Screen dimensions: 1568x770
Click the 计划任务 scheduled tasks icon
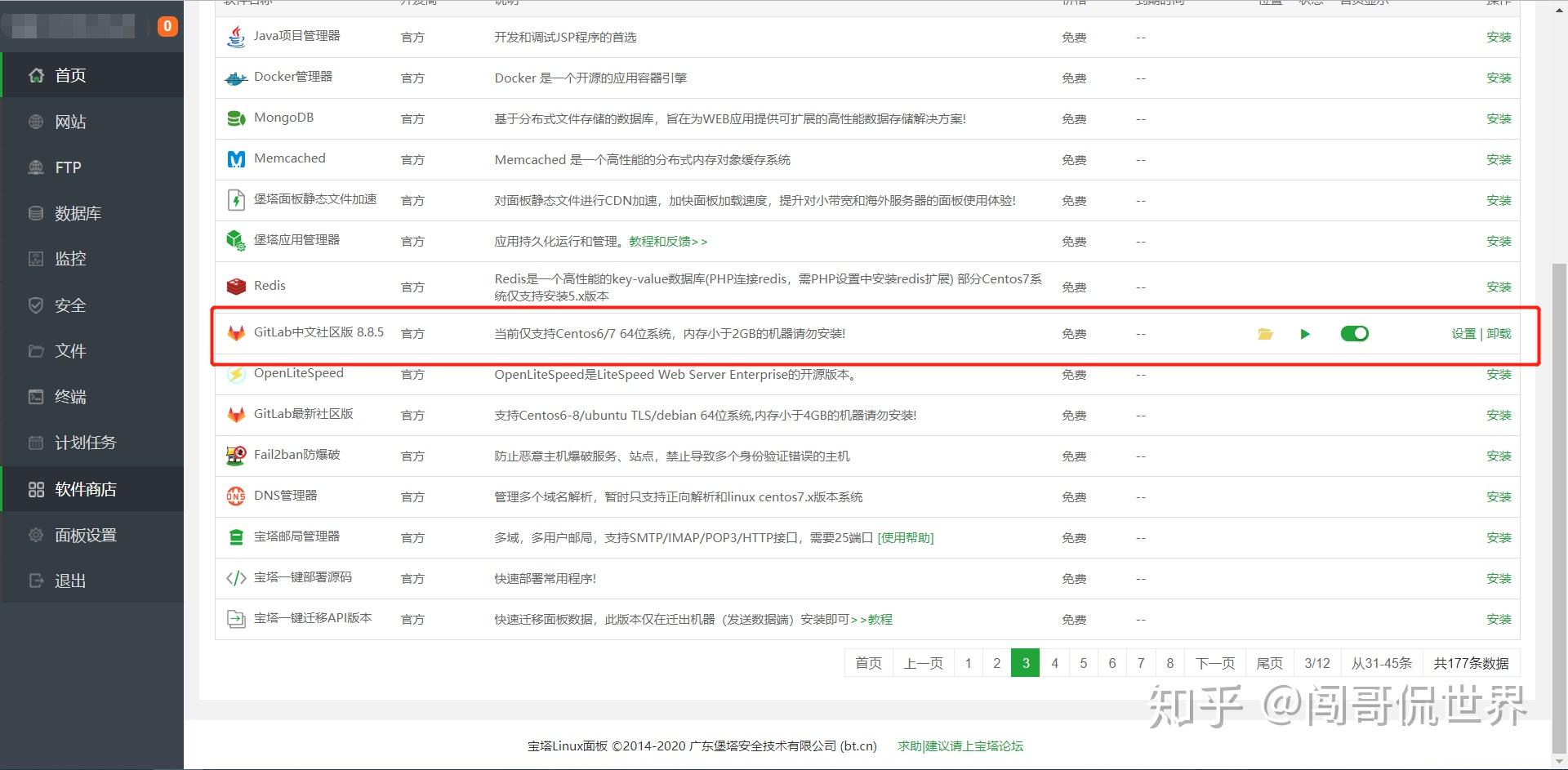36,443
